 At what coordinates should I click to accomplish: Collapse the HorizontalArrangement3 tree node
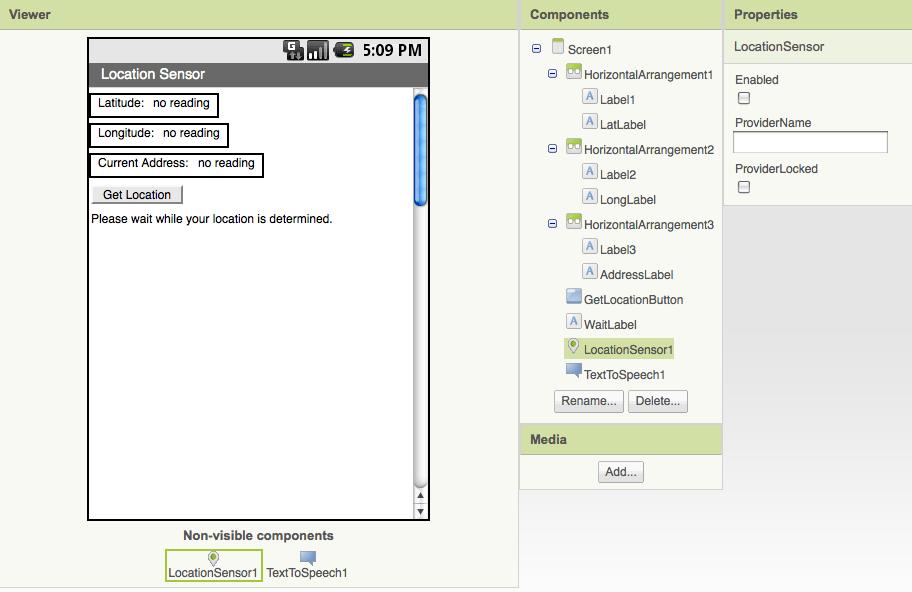tap(552, 223)
